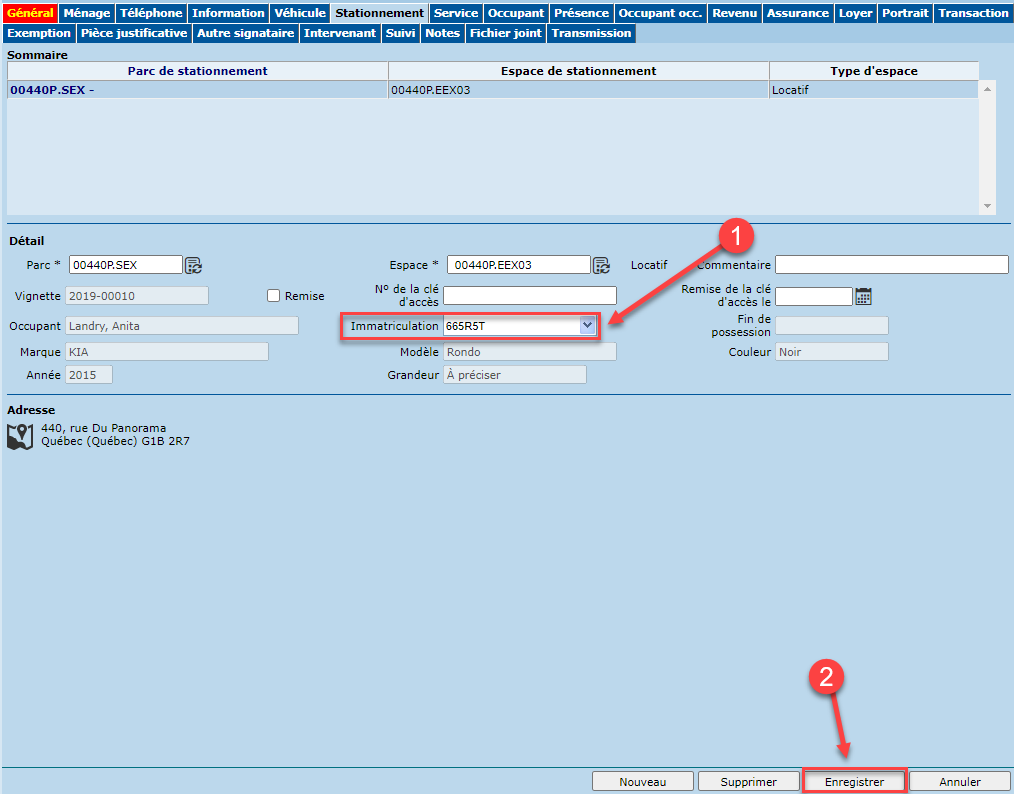Expand the Immatriculation dropdown
Image resolution: width=1014 pixels, height=794 pixels.
587,326
